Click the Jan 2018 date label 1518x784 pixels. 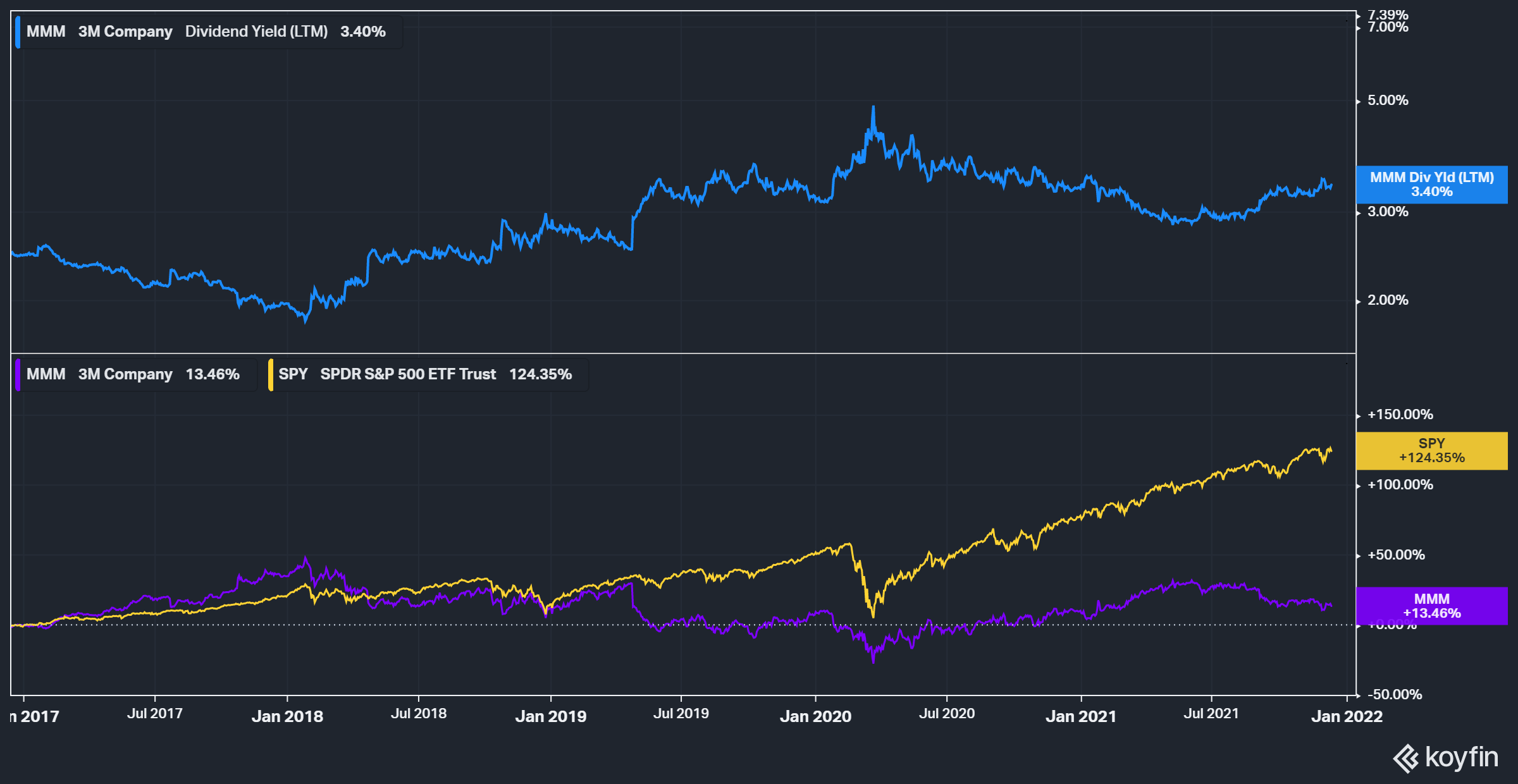pos(287,716)
